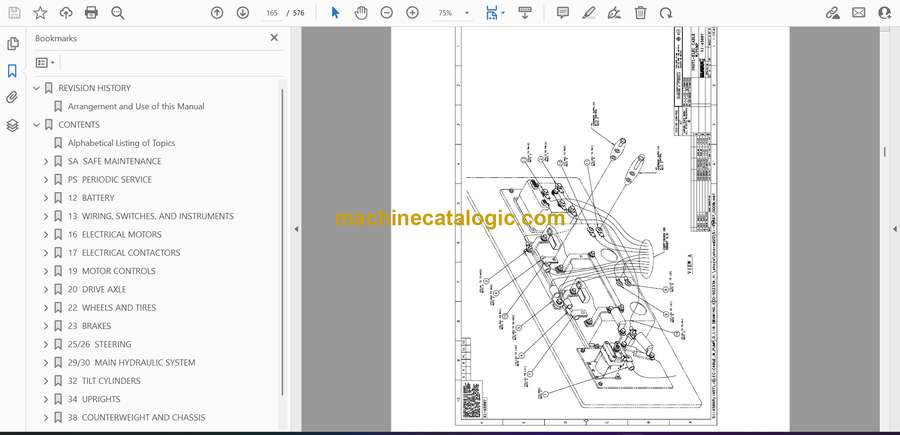This screenshot has width=900, height=435.
Task: Open the Layers panel icon
Action: click(12, 125)
